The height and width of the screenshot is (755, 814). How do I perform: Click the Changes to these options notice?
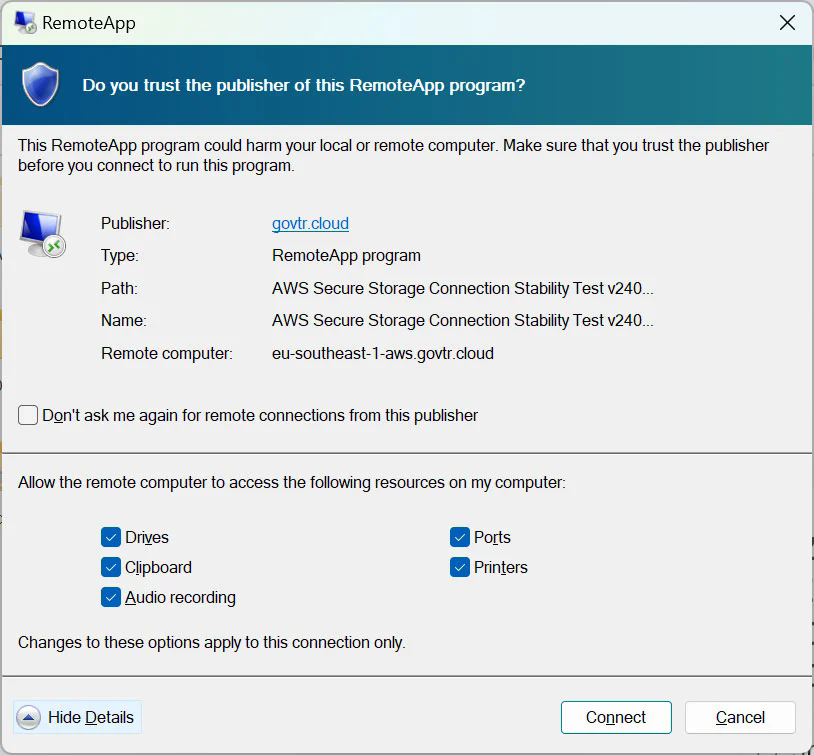click(211, 642)
